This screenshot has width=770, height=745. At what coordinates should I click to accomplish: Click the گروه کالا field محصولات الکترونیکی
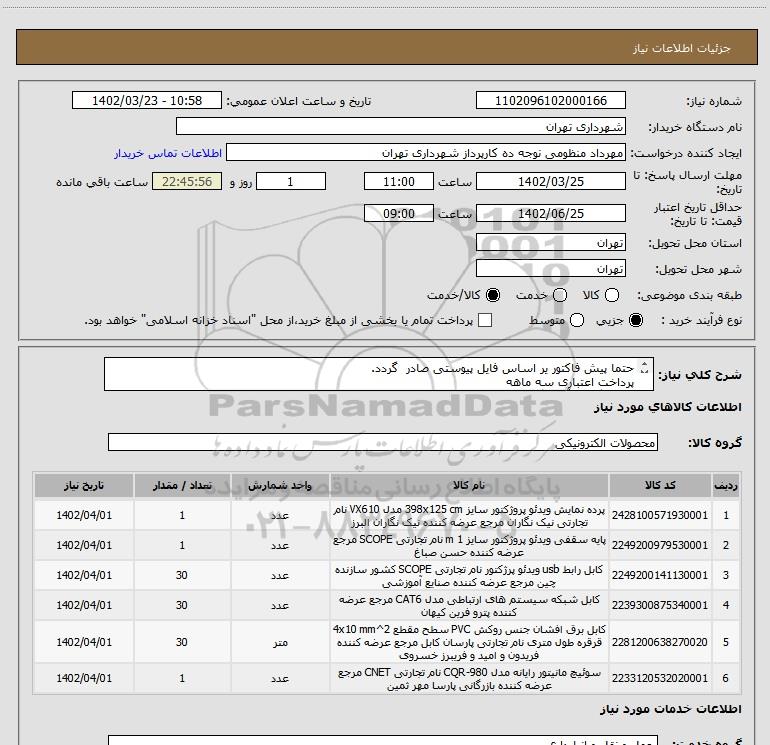(383, 442)
